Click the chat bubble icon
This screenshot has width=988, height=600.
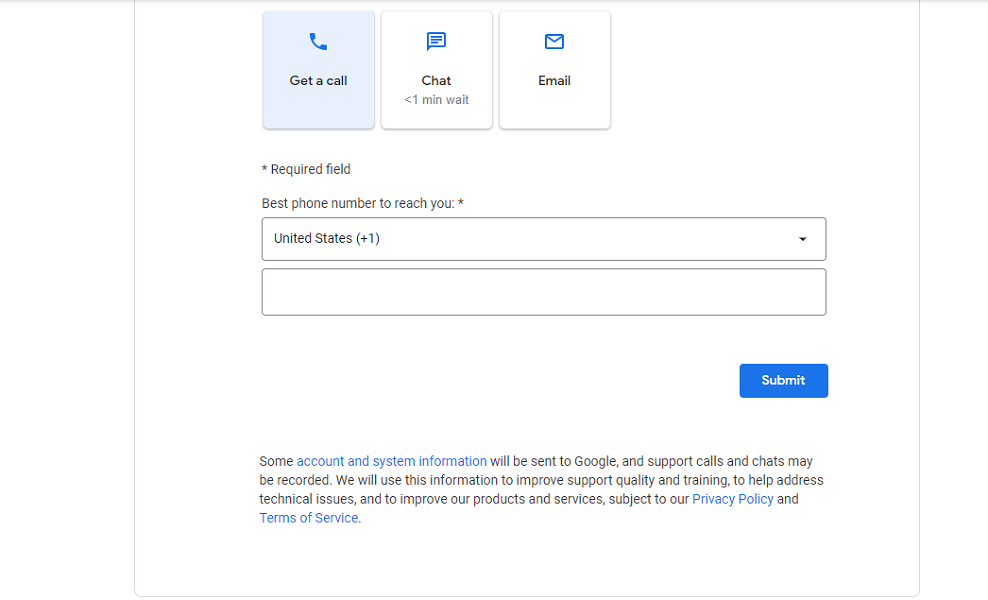pyautogui.click(x=436, y=41)
